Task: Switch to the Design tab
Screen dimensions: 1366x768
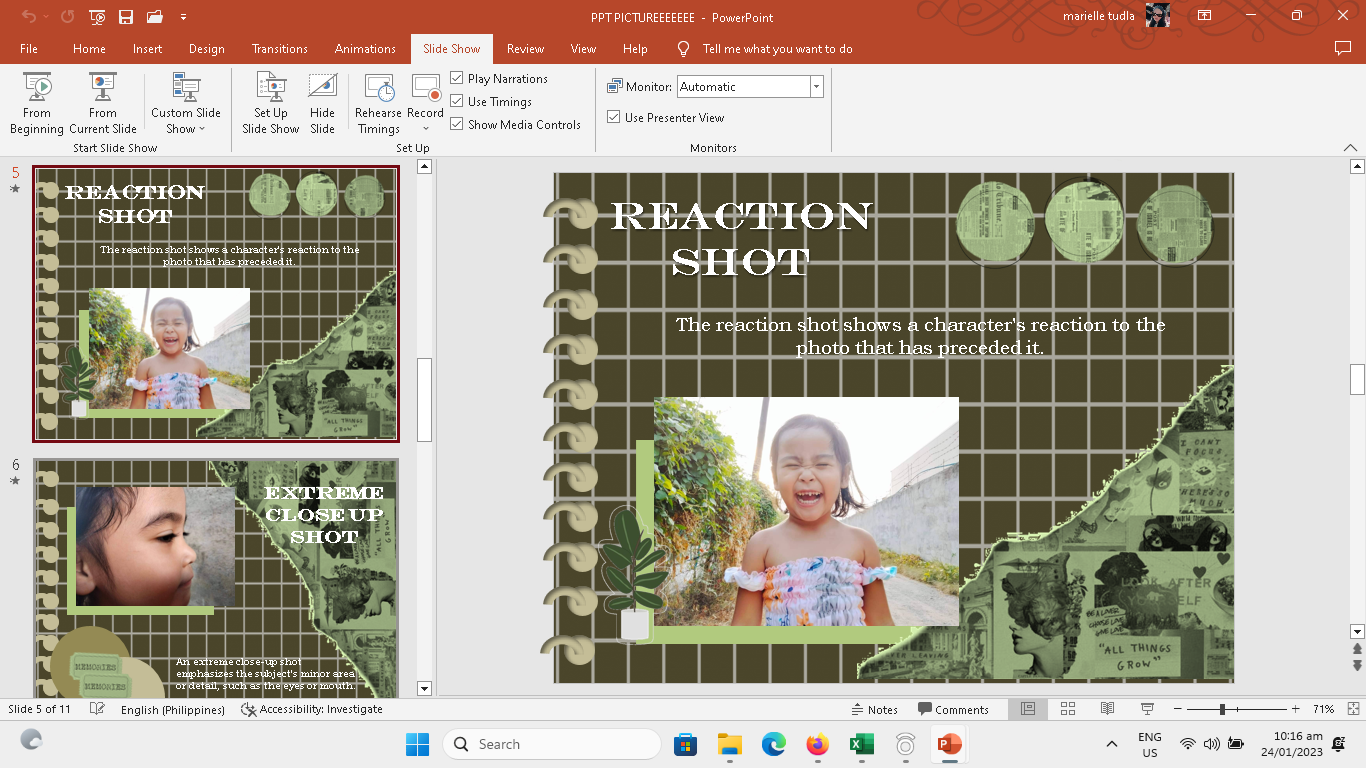Action: 206,49
